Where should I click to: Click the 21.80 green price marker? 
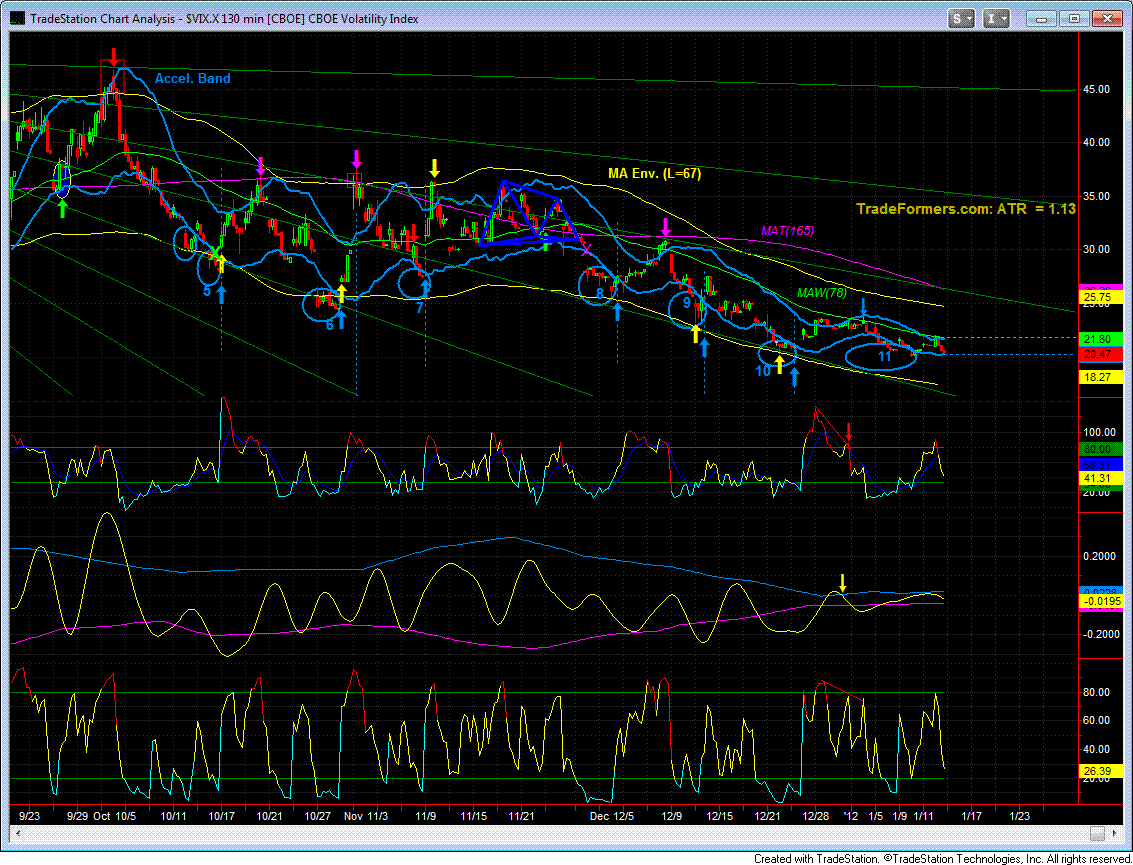pos(1100,340)
